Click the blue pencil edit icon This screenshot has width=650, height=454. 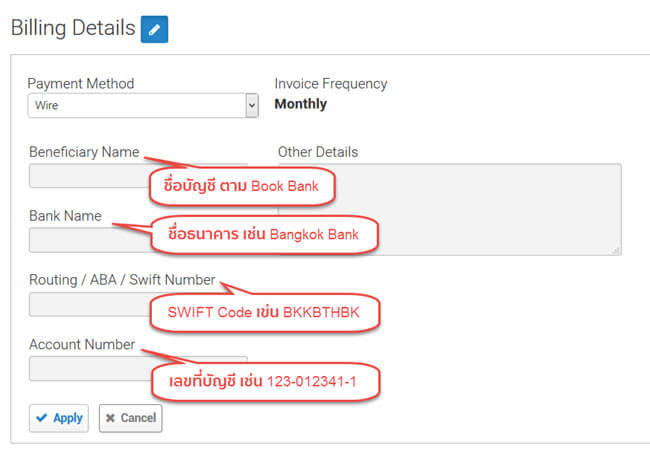(154, 30)
